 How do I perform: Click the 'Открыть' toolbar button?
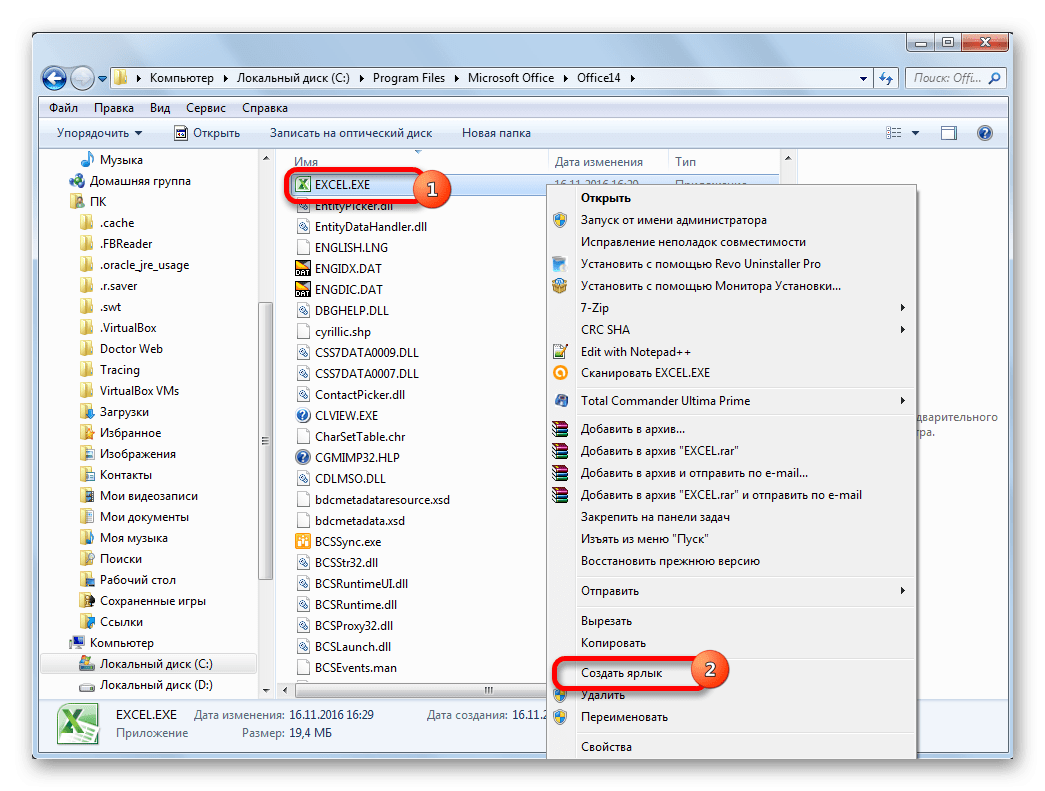point(207,133)
